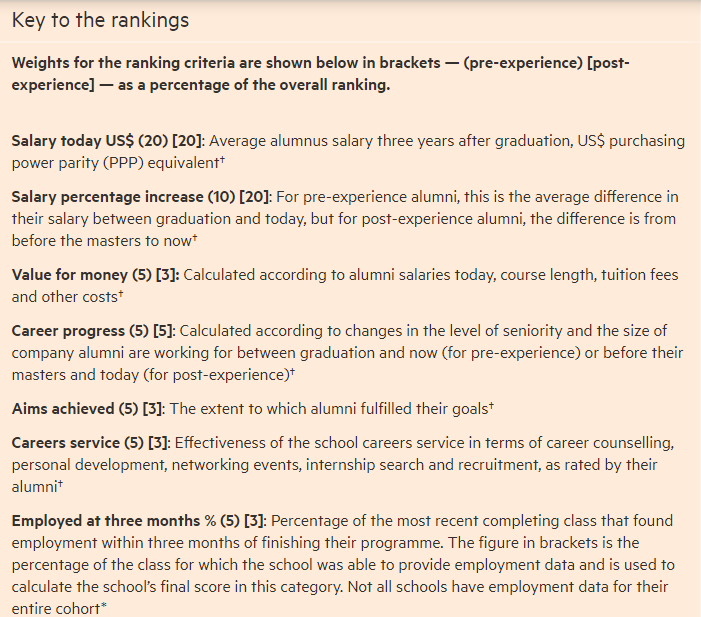
Task: Click the "personal development, networking events" text
Action: [x=156, y=465]
